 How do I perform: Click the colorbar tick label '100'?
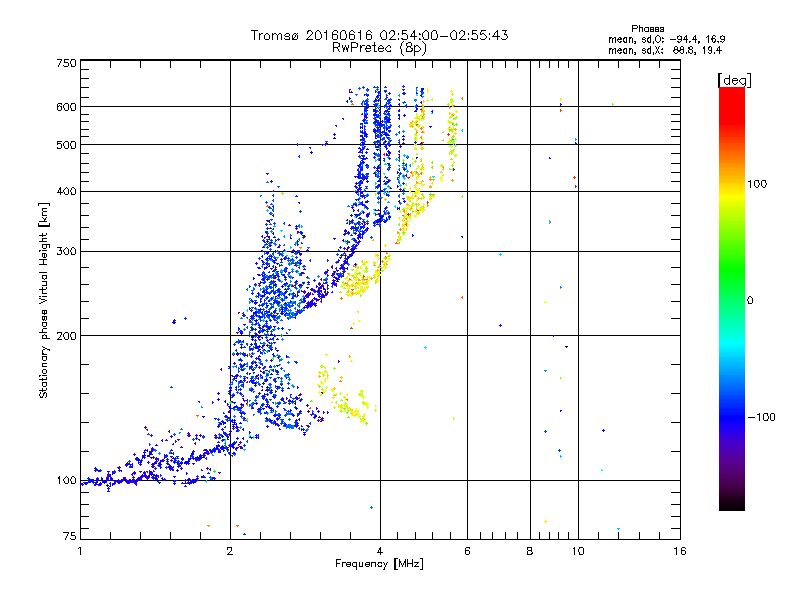[x=757, y=184]
